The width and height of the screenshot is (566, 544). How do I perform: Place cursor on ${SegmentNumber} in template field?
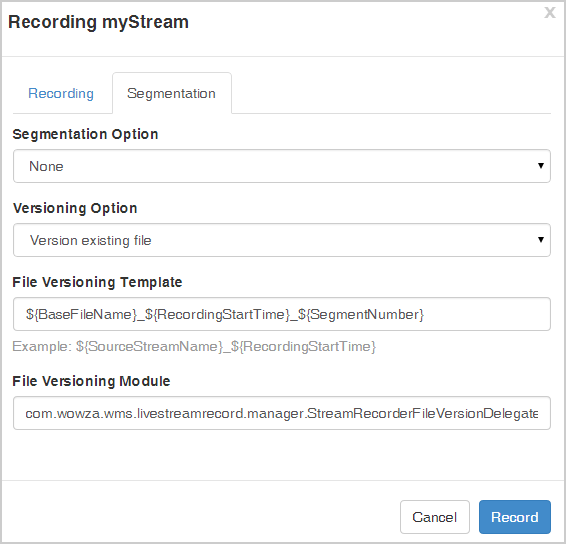point(361,314)
